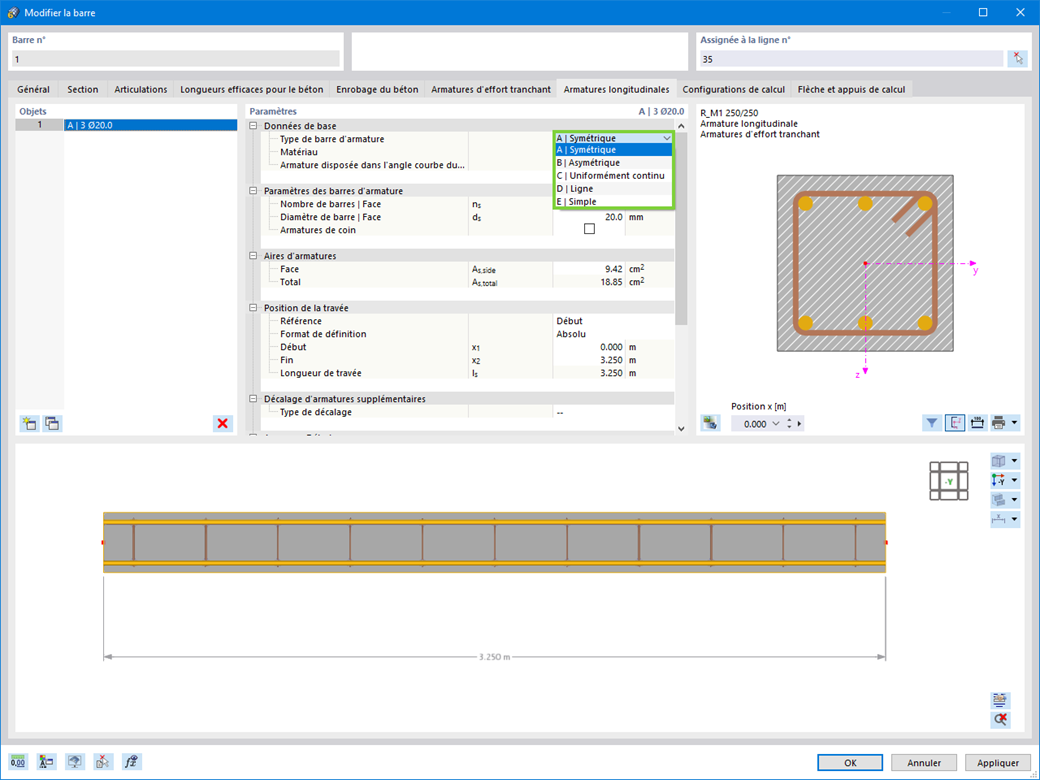Collapse the Position de la travée group
The width and height of the screenshot is (1040, 780).
click(253, 308)
